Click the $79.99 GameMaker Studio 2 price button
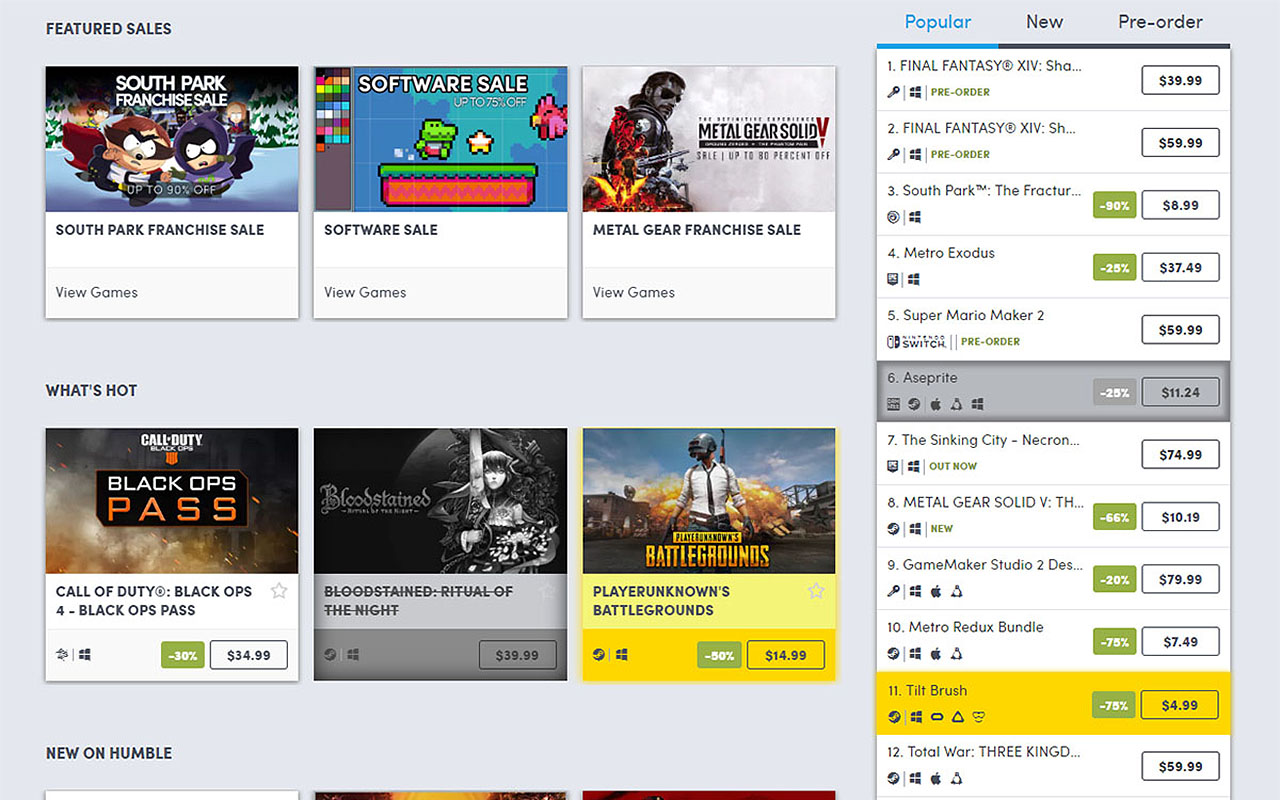 pos(1181,579)
